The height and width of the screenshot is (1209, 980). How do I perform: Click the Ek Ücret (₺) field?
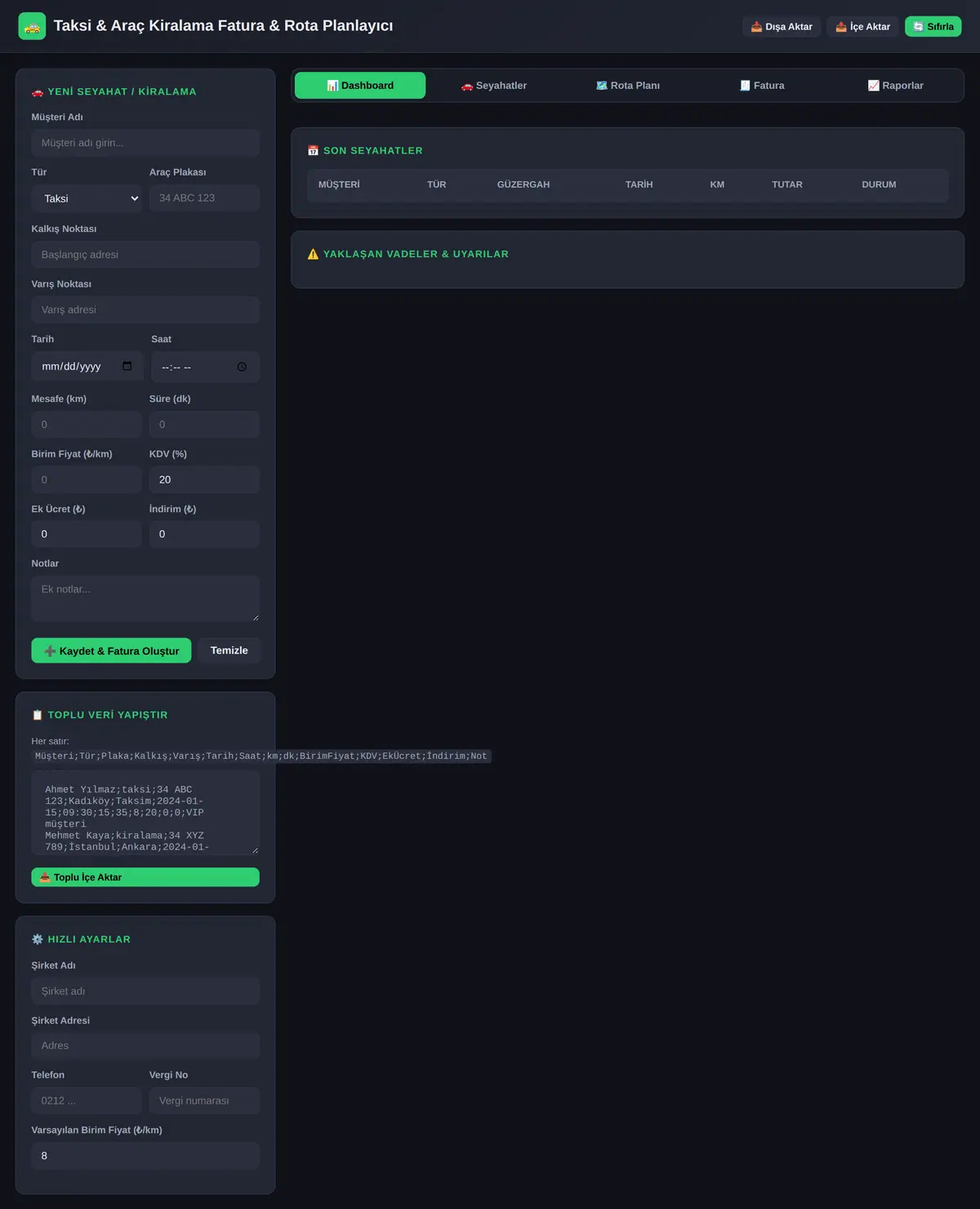87,534
